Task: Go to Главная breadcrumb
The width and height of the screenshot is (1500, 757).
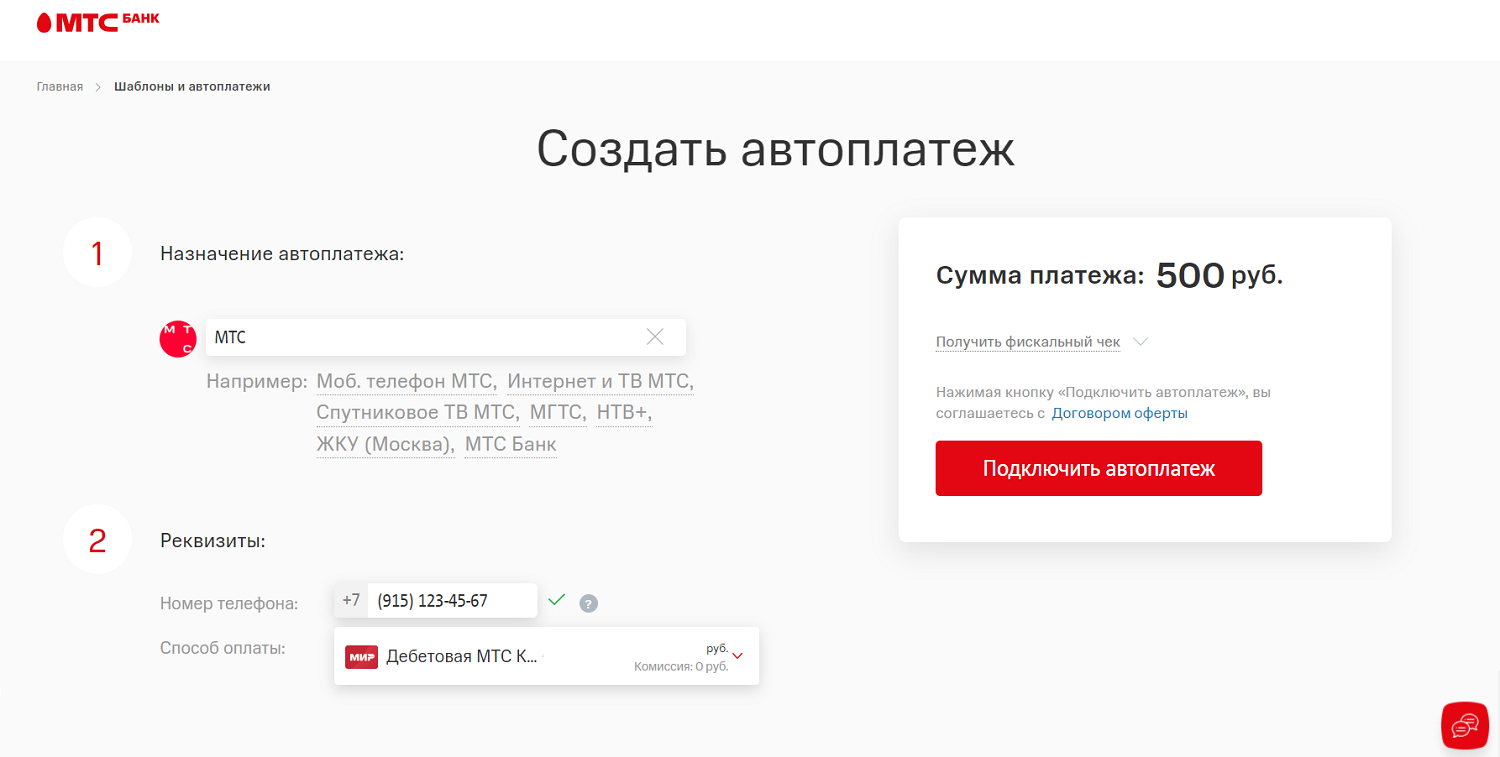Action: pos(60,87)
